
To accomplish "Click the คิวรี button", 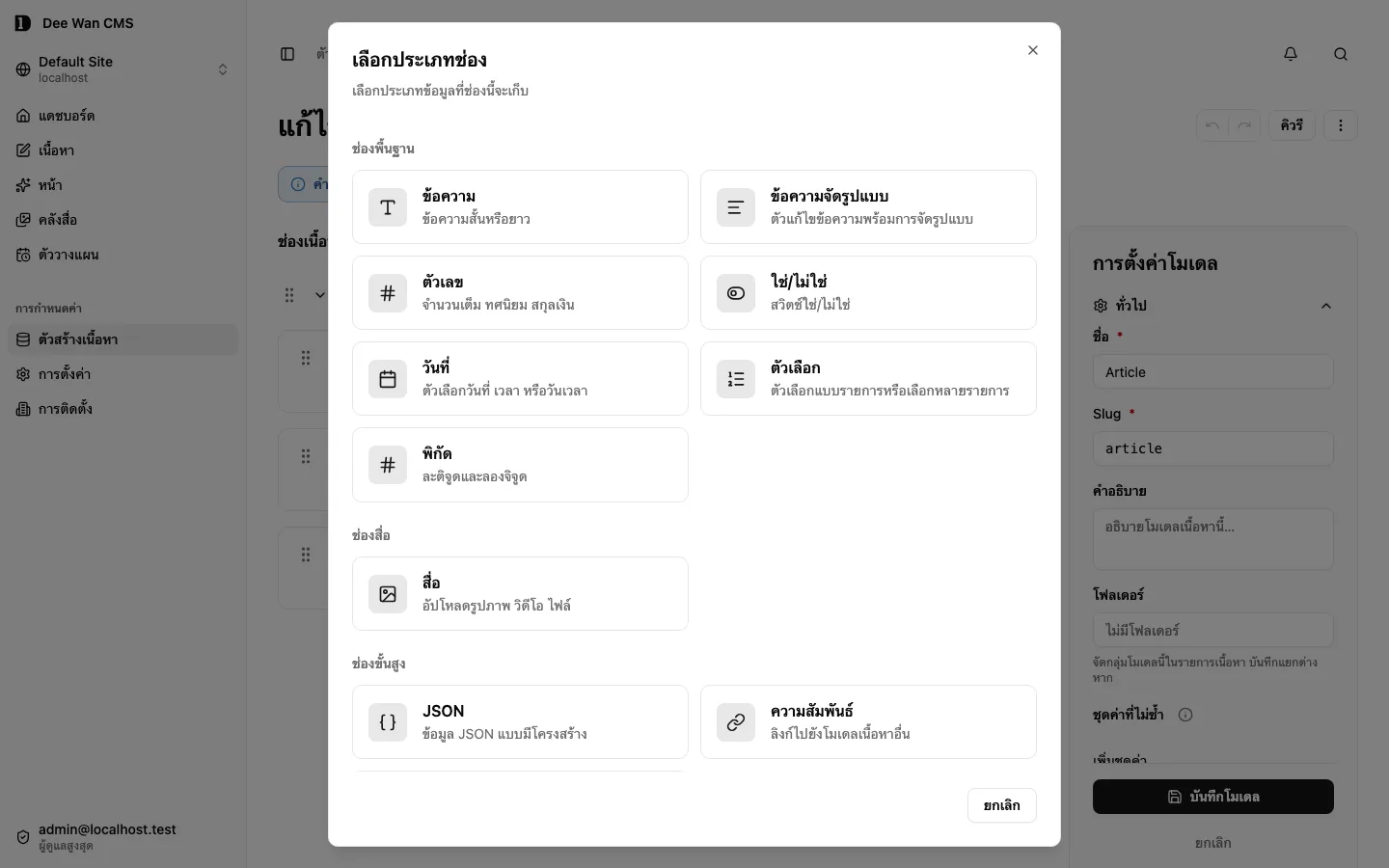I will tap(1292, 125).
